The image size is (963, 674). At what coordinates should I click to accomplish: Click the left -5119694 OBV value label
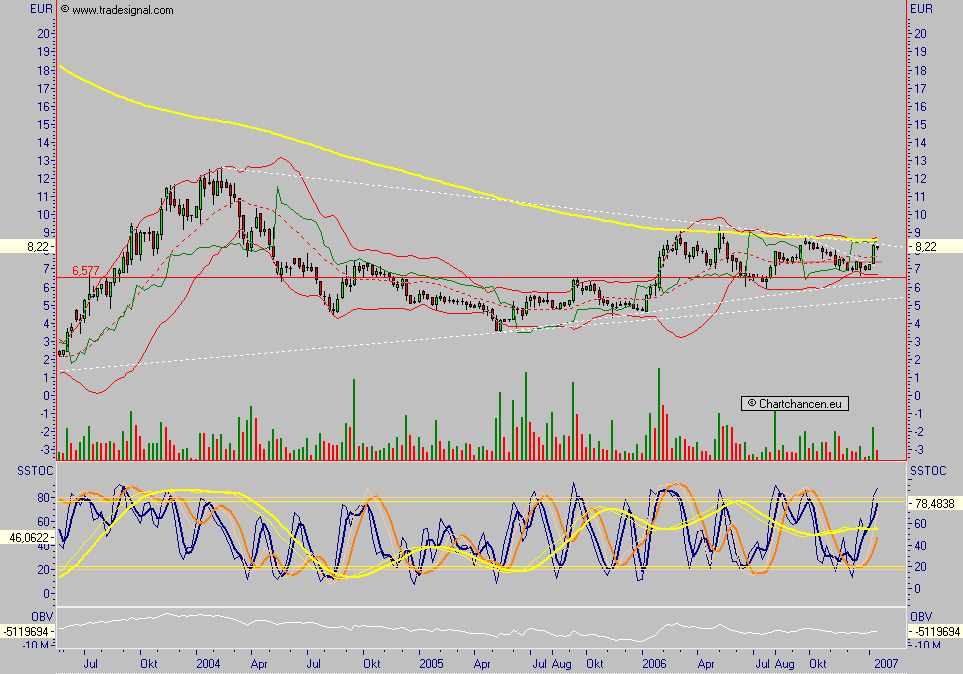click(x=27, y=632)
